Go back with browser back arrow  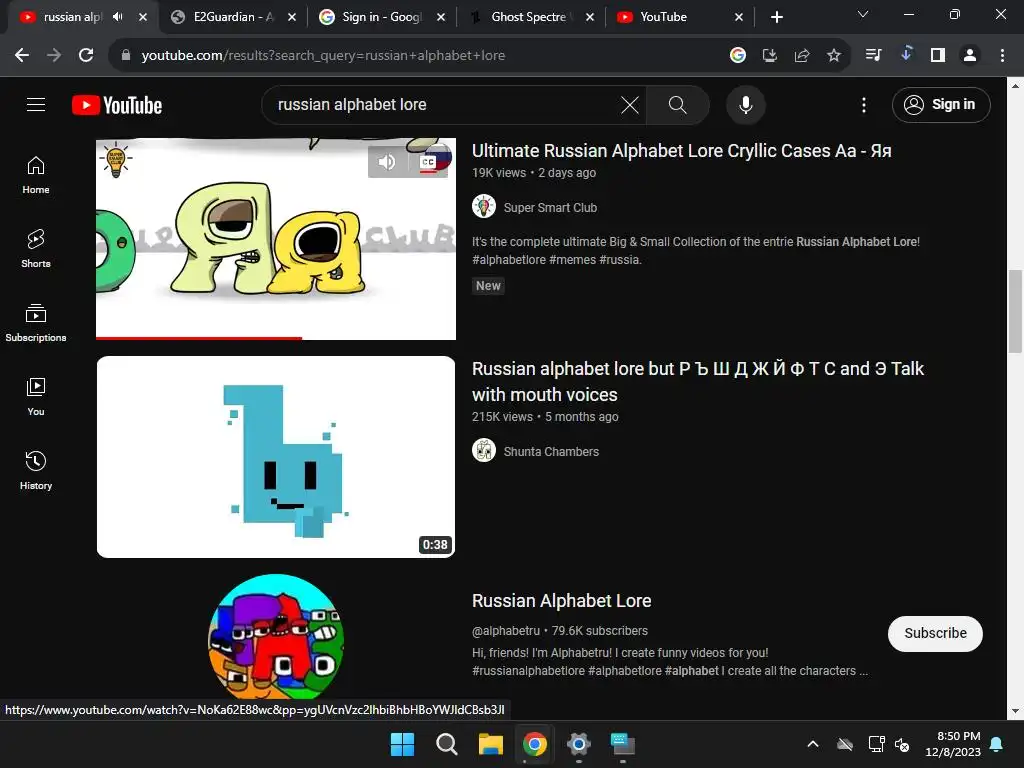22,56
